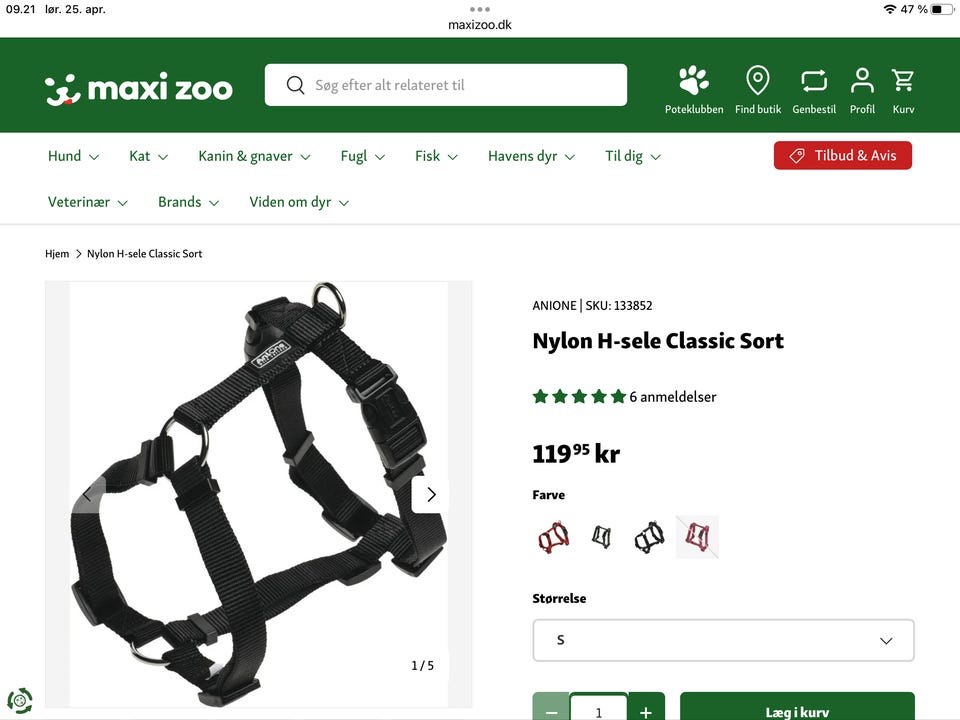Click the search input field
960x720 pixels.
tap(446, 85)
